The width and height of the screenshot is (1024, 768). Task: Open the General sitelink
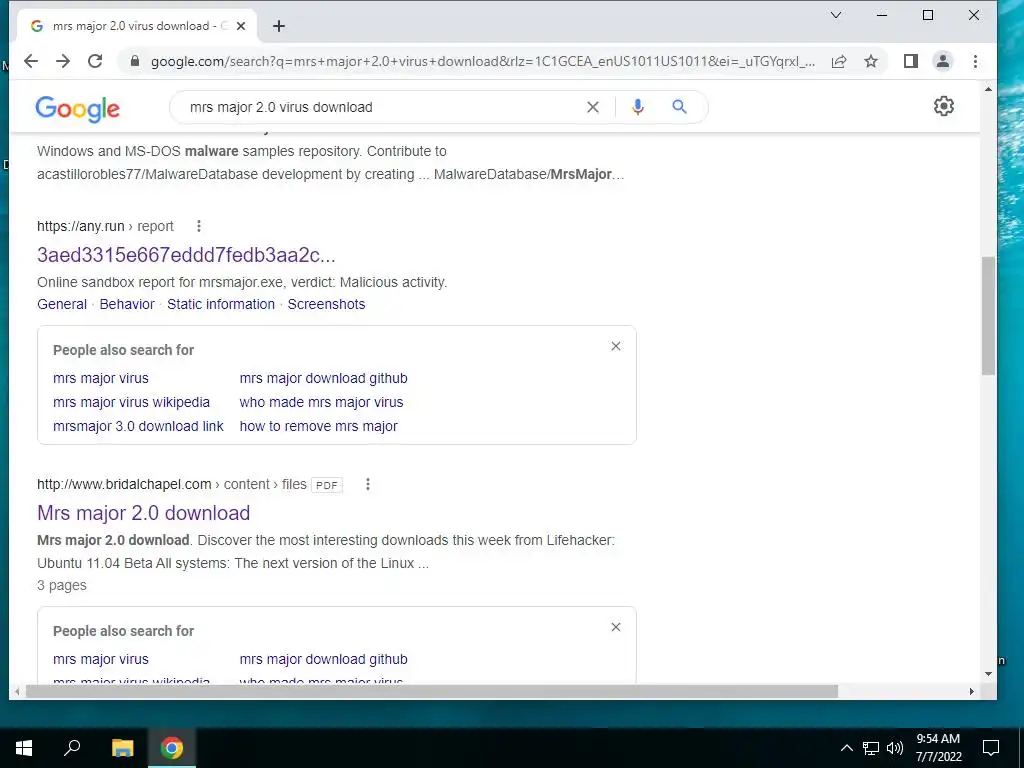click(62, 304)
